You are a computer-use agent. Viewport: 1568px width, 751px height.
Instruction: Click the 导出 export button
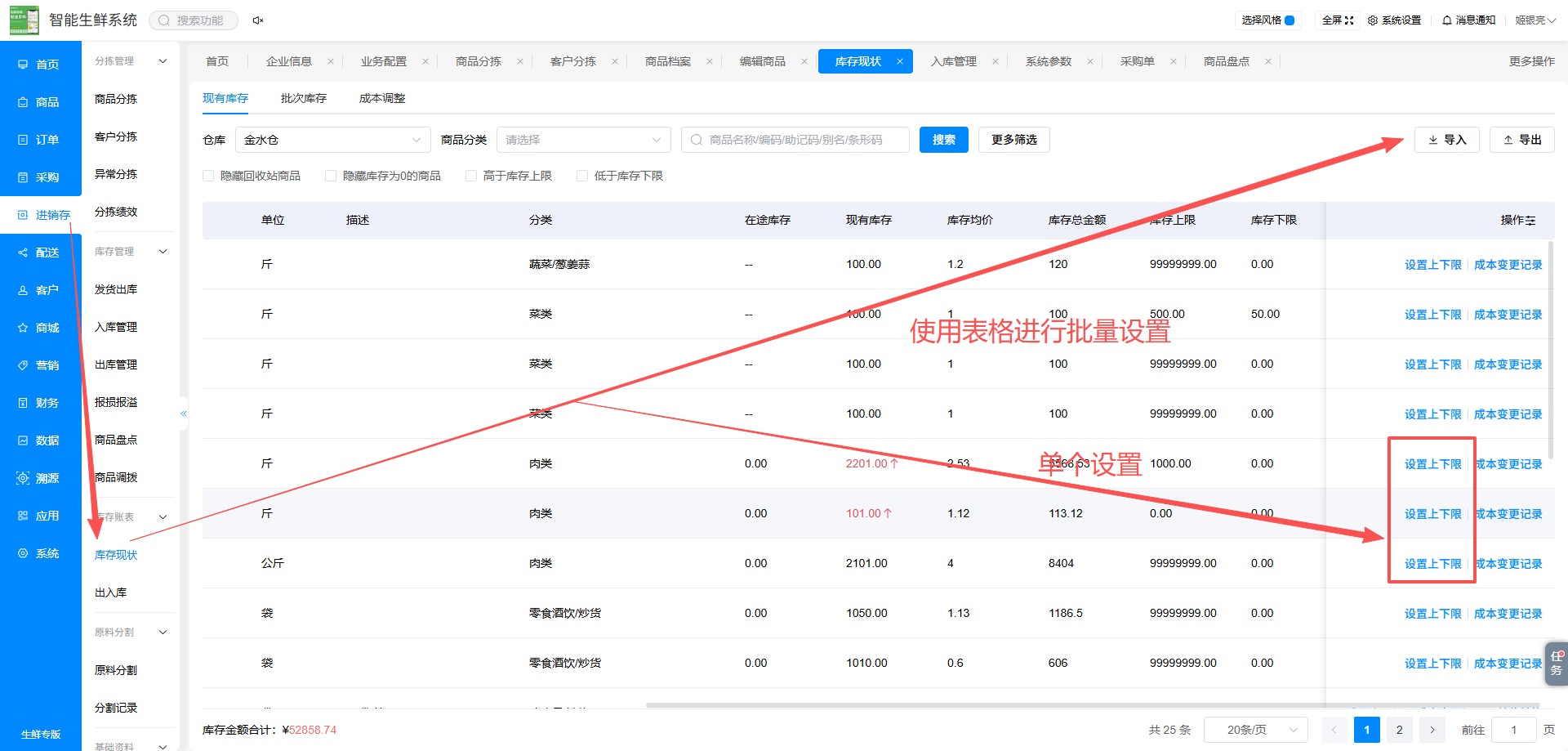[1522, 140]
